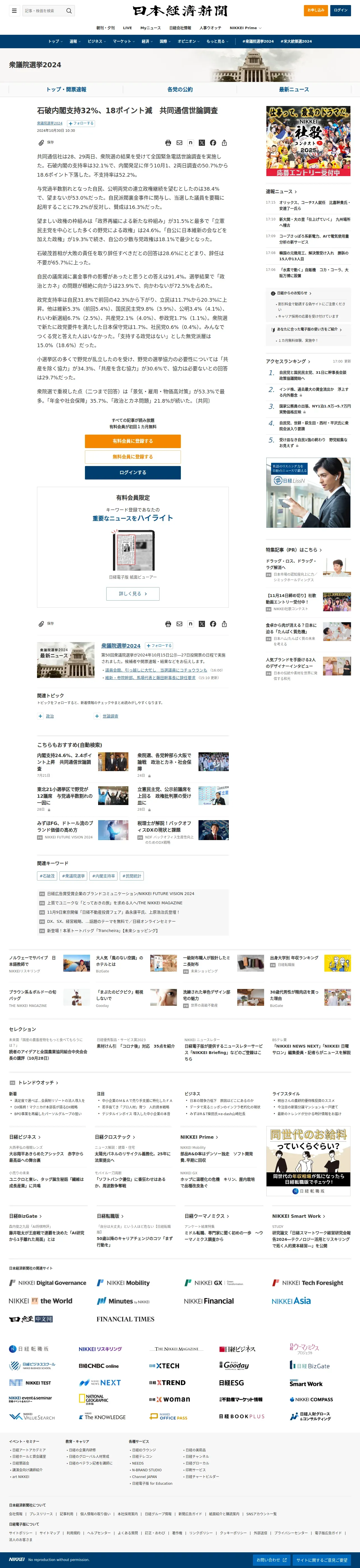
Task: Open NIKKEI Asia logo
Action: [291, 1301]
